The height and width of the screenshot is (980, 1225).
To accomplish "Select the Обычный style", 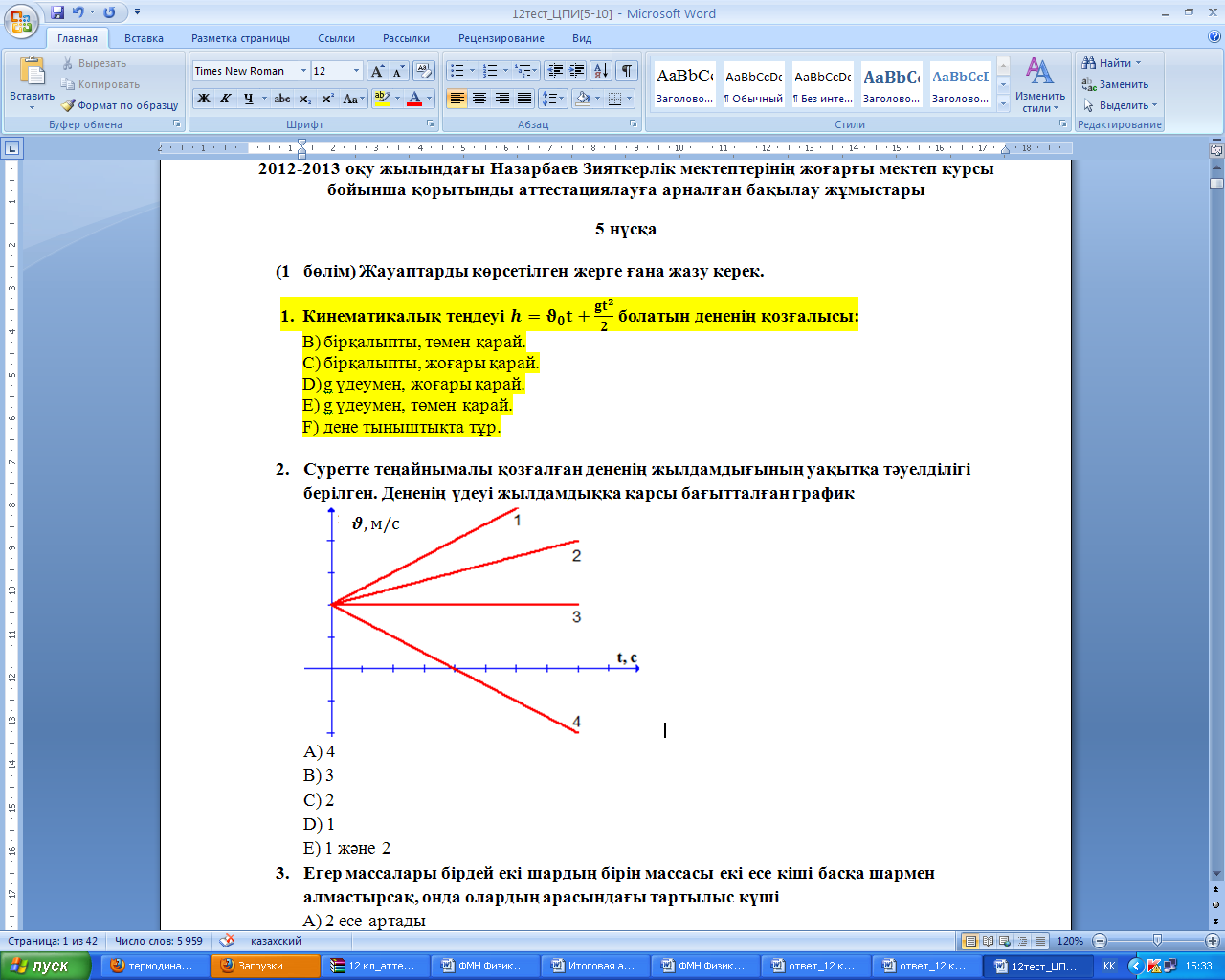I will [753, 85].
